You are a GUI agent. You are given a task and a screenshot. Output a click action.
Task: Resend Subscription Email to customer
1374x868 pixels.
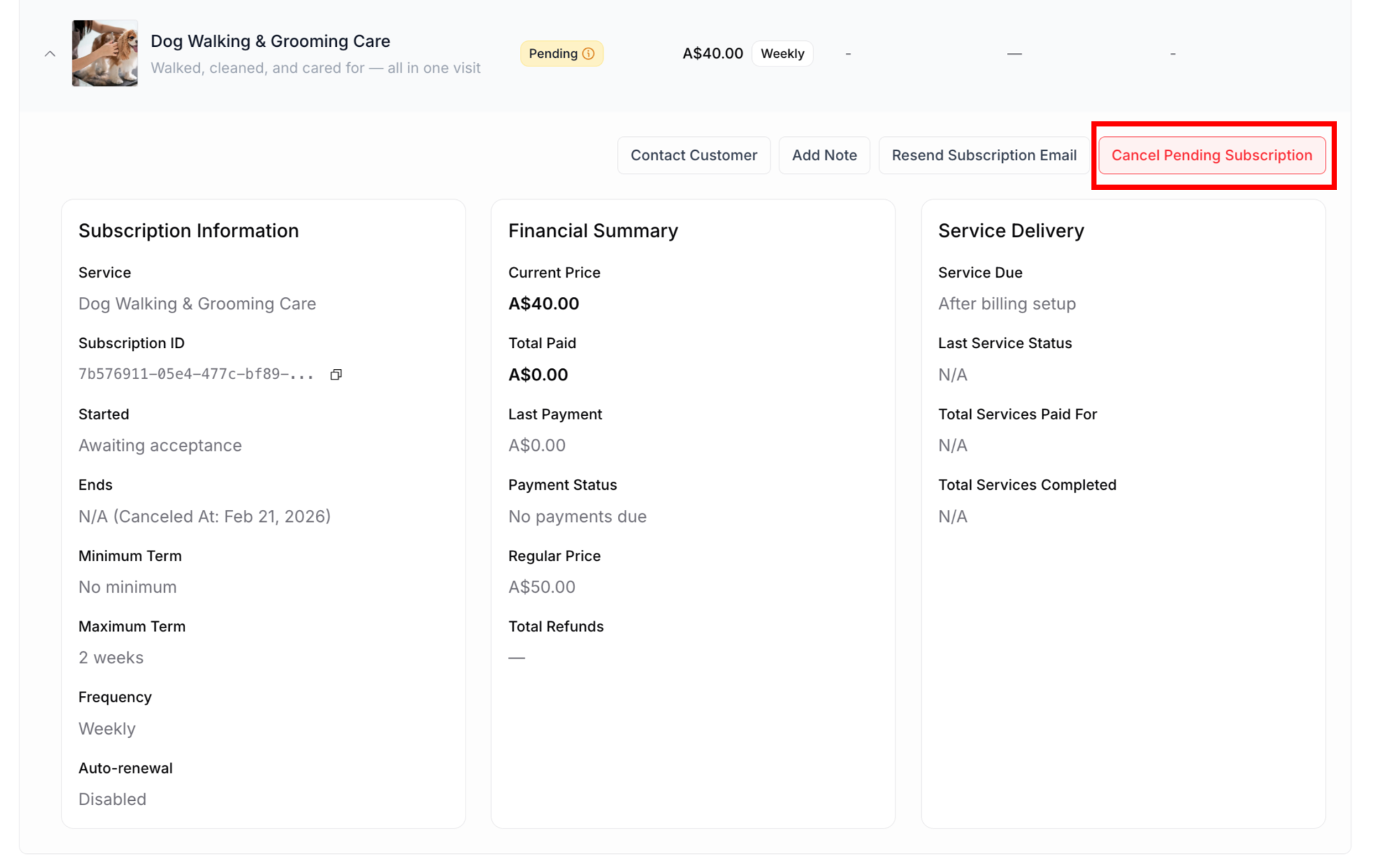pyautogui.click(x=984, y=155)
